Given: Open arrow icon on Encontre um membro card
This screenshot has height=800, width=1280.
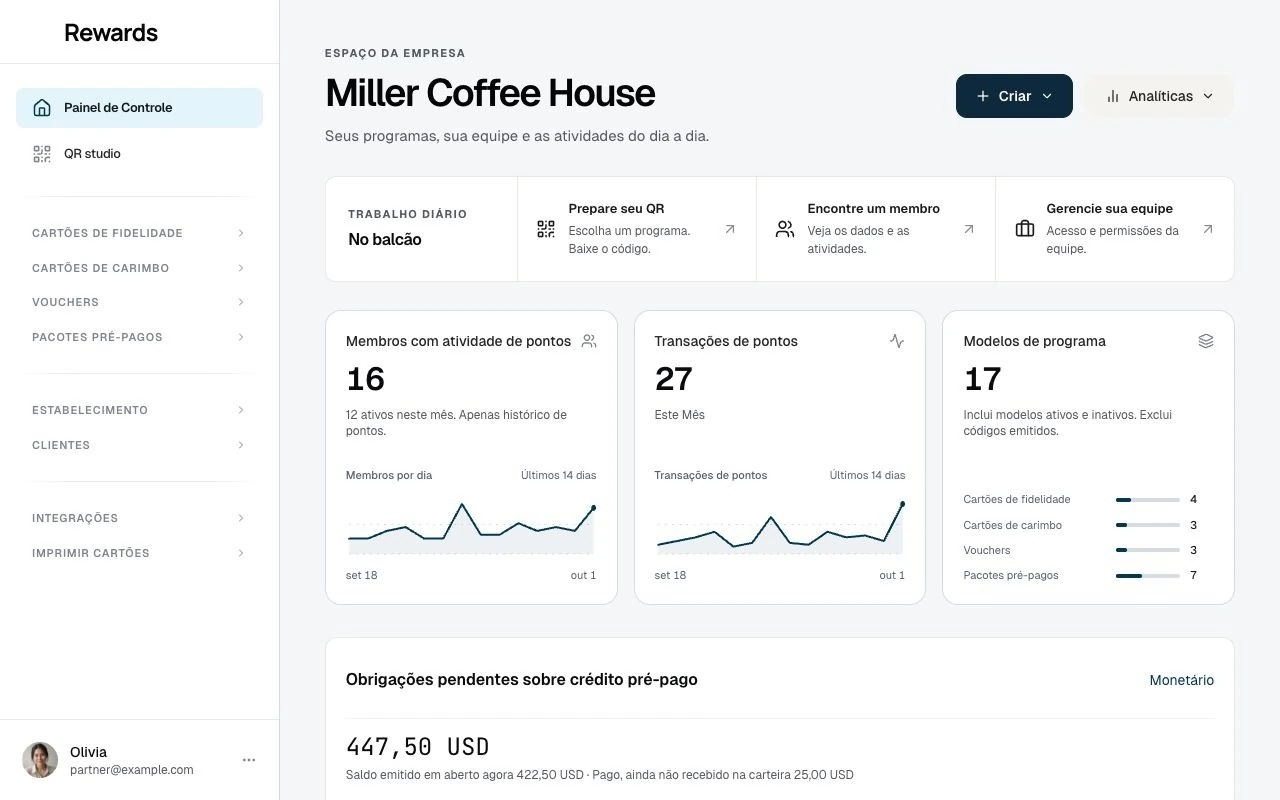Looking at the screenshot, I should click(969, 229).
